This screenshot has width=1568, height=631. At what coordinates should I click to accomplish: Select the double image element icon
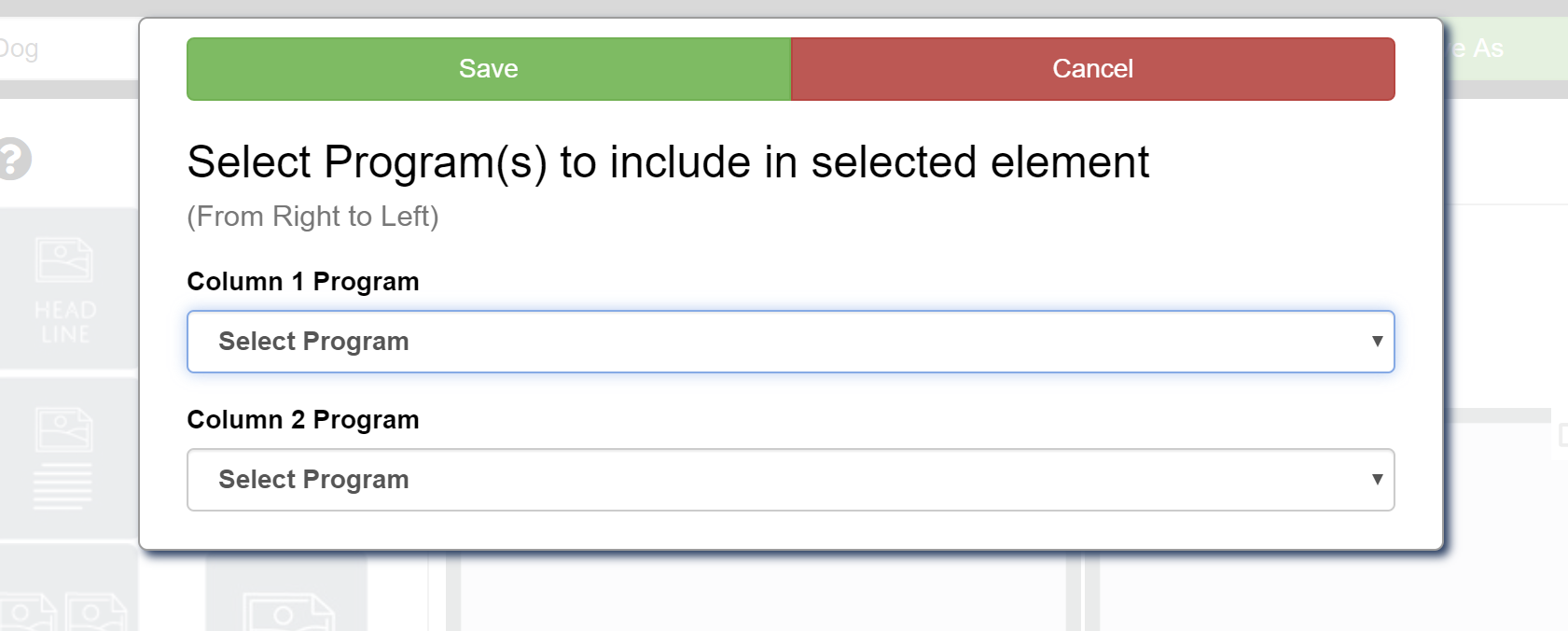(x=65, y=611)
